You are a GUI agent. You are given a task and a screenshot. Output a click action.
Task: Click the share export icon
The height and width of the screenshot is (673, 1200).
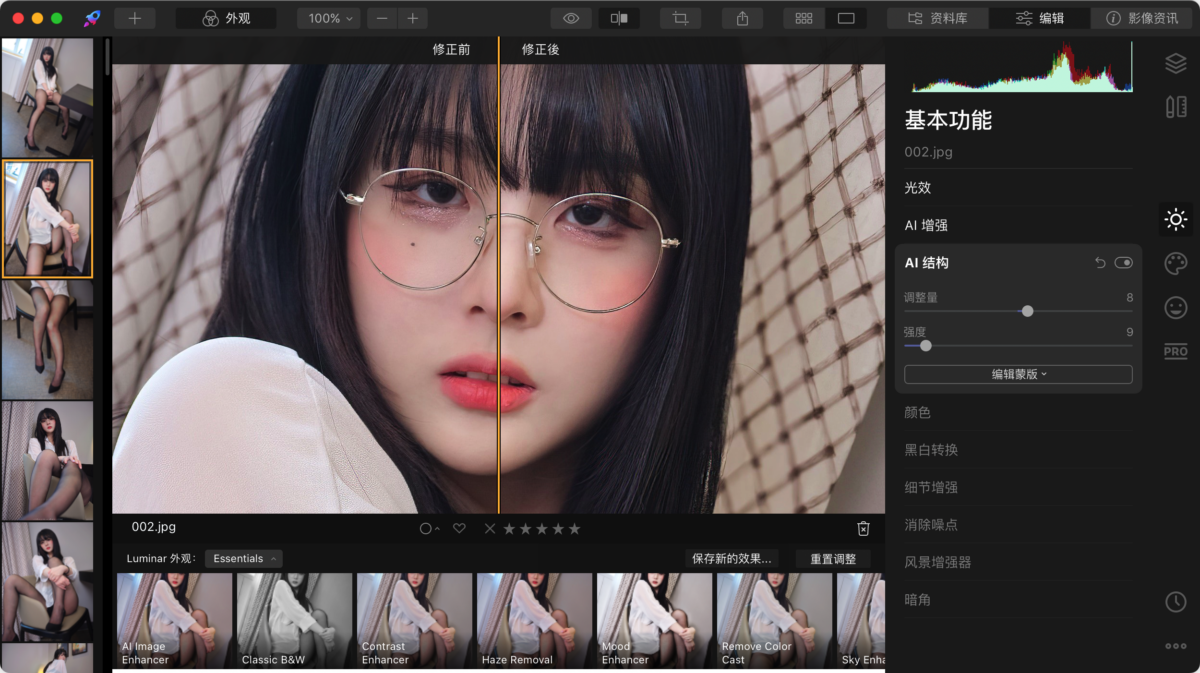click(743, 18)
